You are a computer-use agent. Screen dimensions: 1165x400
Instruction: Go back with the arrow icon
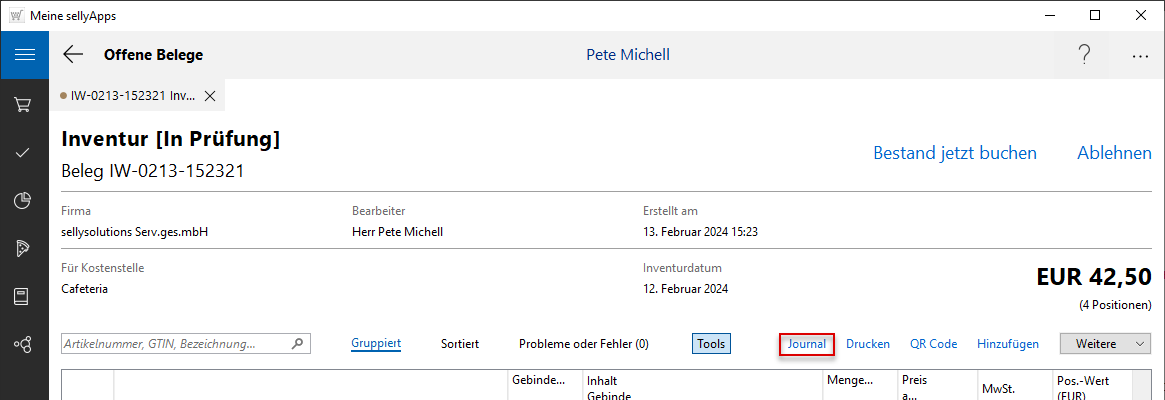[73, 55]
